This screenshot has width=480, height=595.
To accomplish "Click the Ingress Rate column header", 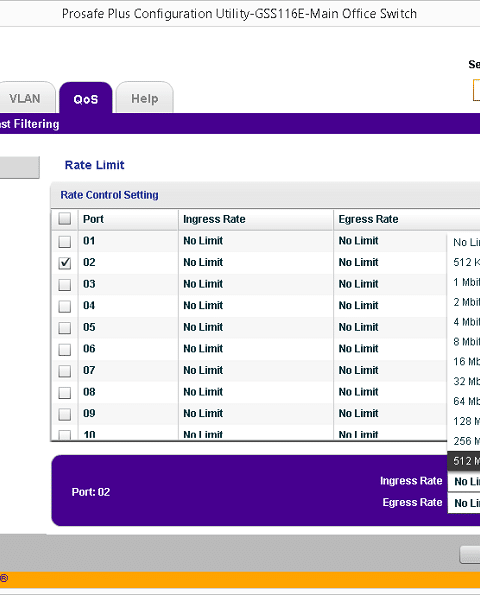I will [256, 219].
